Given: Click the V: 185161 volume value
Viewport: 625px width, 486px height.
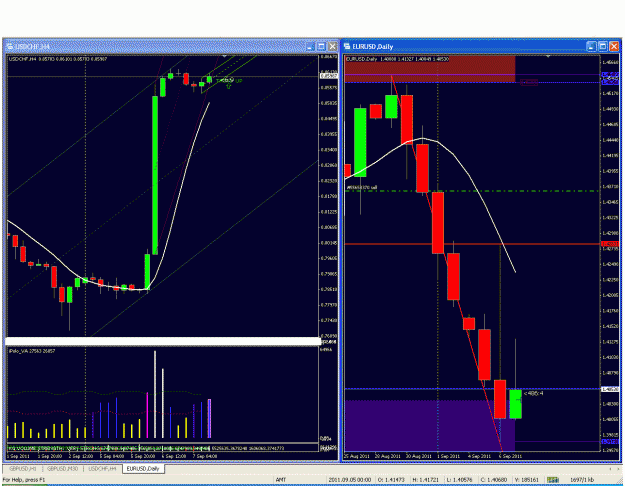Looking at the screenshot, I should [x=527, y=480].
